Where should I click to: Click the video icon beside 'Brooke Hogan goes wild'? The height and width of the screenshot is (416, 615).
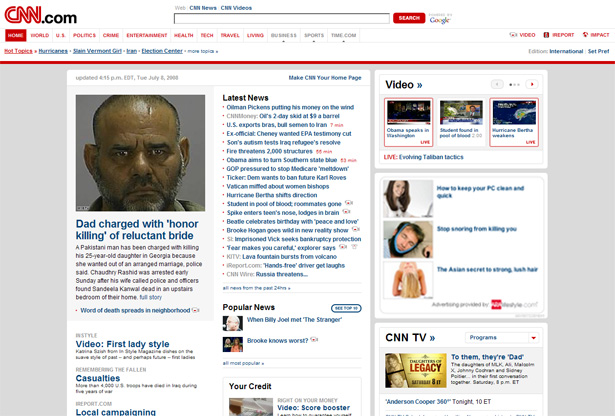coord(355,229)
